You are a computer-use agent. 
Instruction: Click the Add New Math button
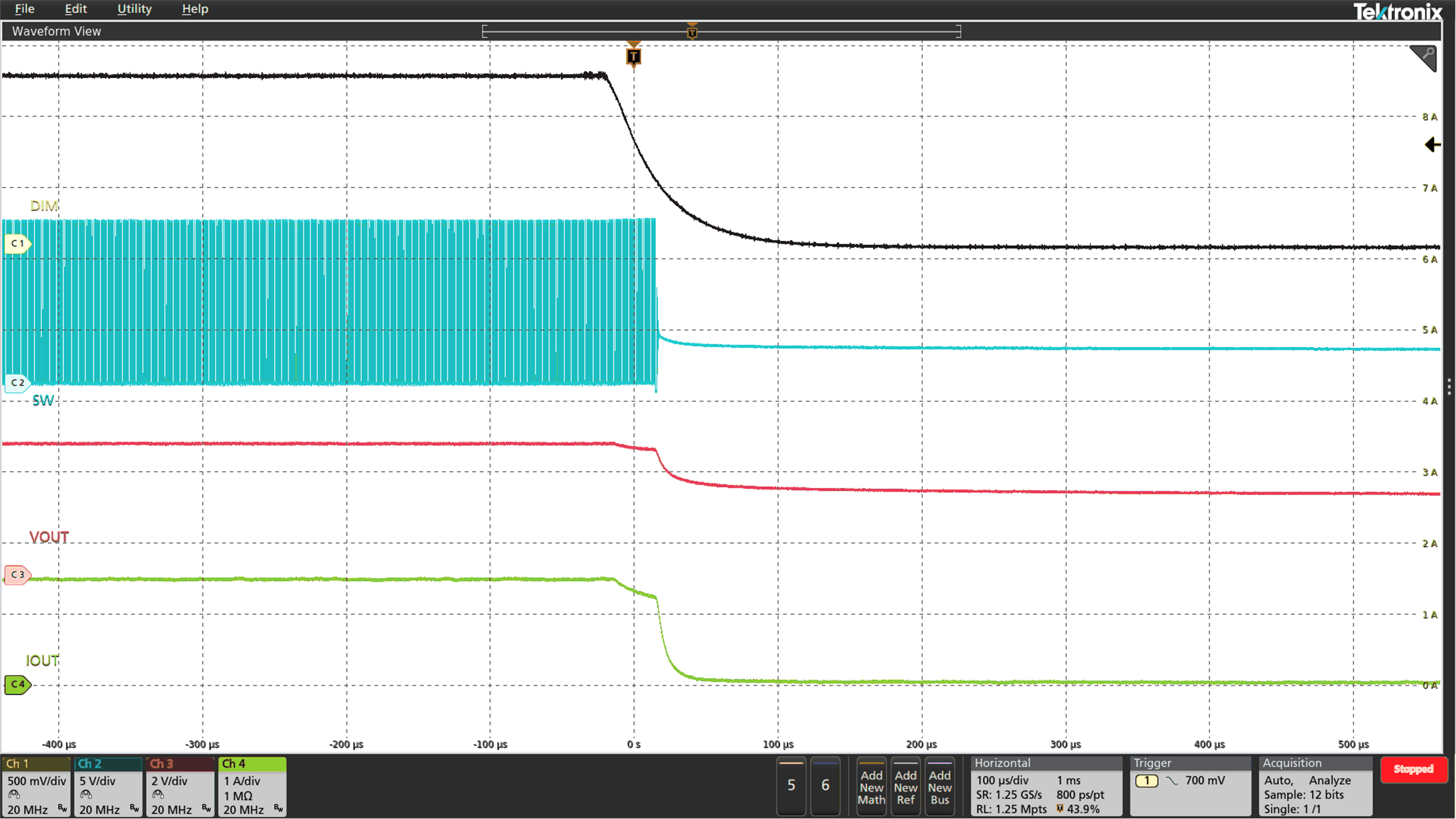(x=872, y=787)
